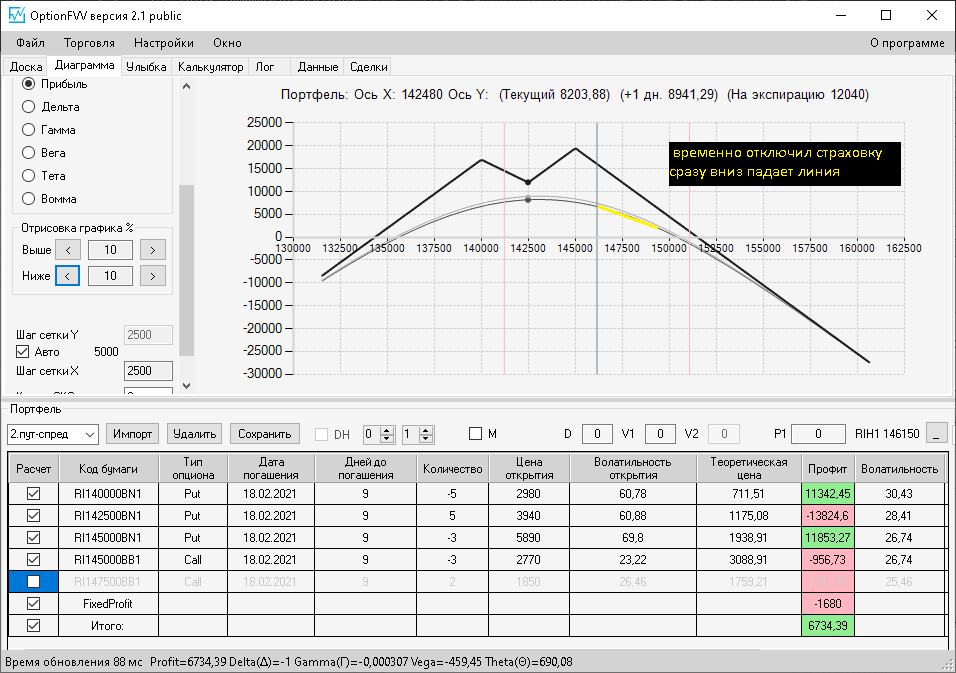956x673 pixels.
Task: Enable the unchecked RI147500BB1 row checkbox
Action: (34, 582)
